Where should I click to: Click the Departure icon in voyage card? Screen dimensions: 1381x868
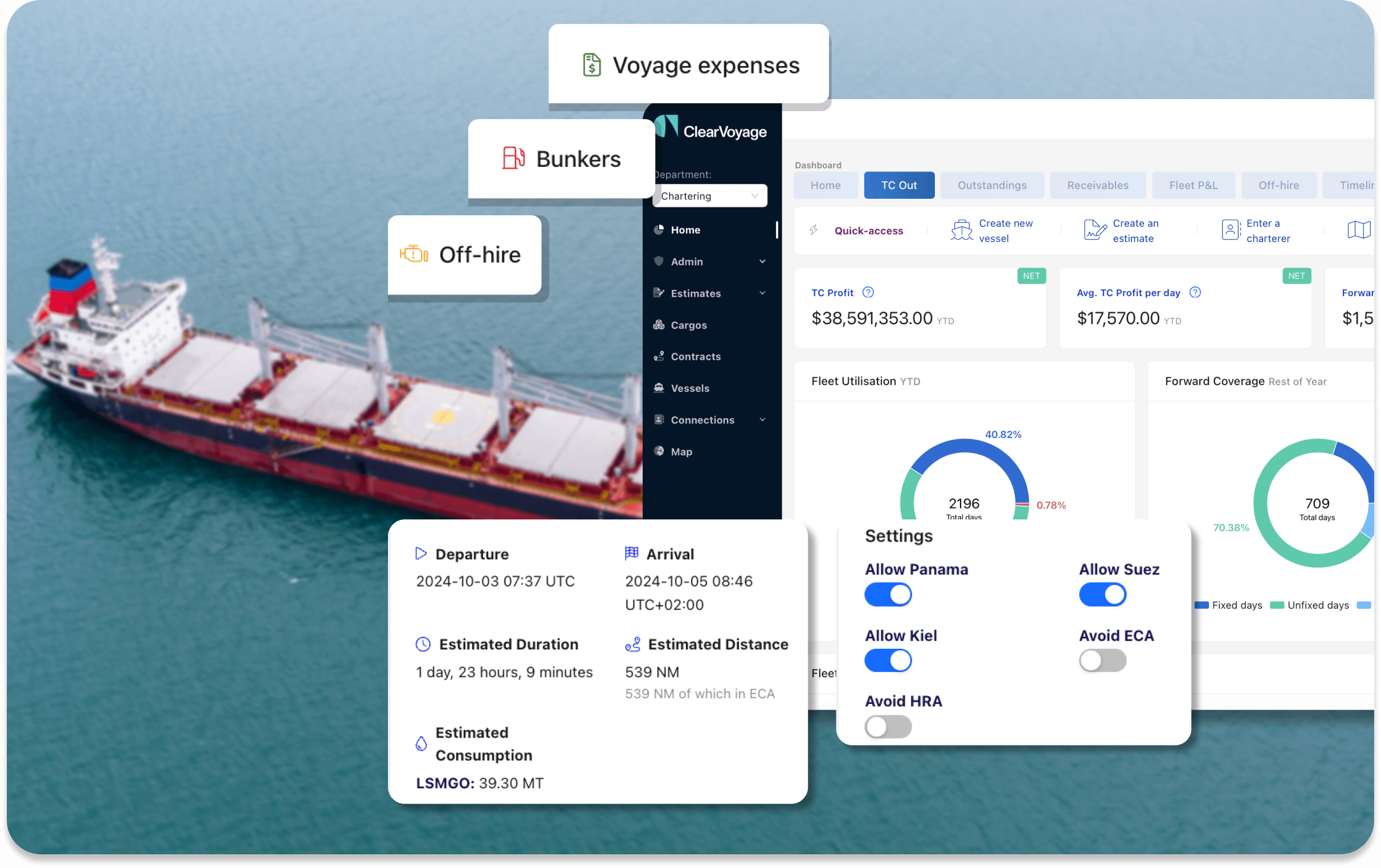[420, 553]
